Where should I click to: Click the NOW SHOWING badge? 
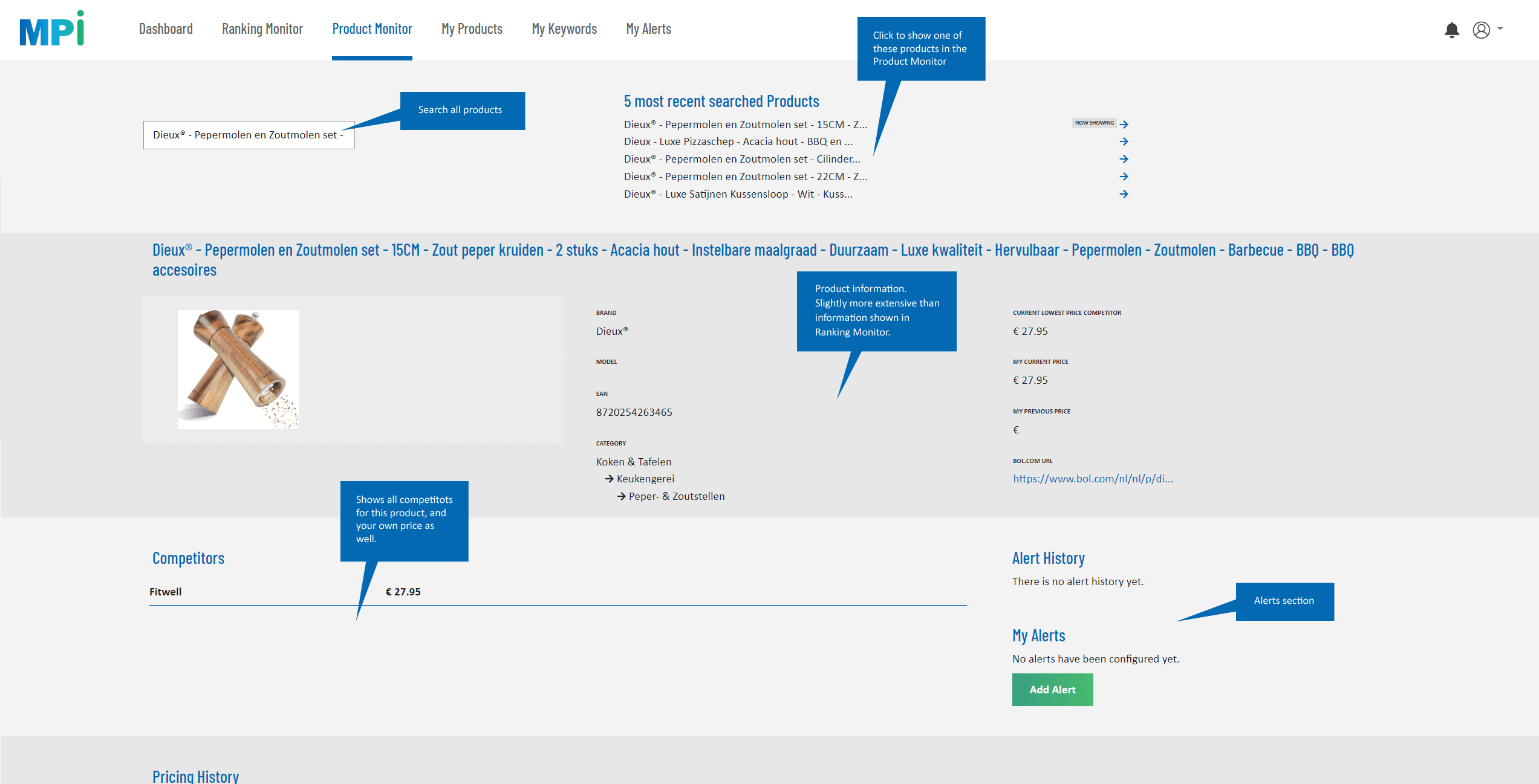coord(1094,123)
